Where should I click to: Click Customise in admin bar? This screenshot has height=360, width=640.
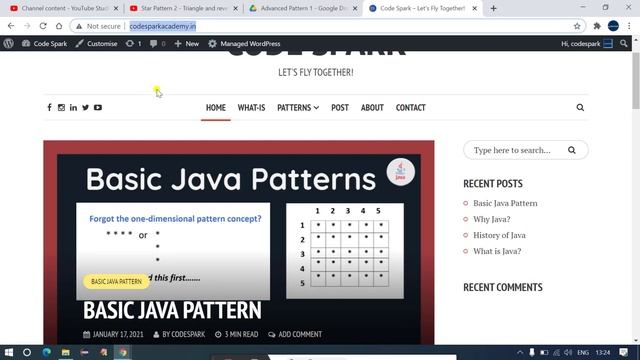pyautogui.click(x=96, y=43)
